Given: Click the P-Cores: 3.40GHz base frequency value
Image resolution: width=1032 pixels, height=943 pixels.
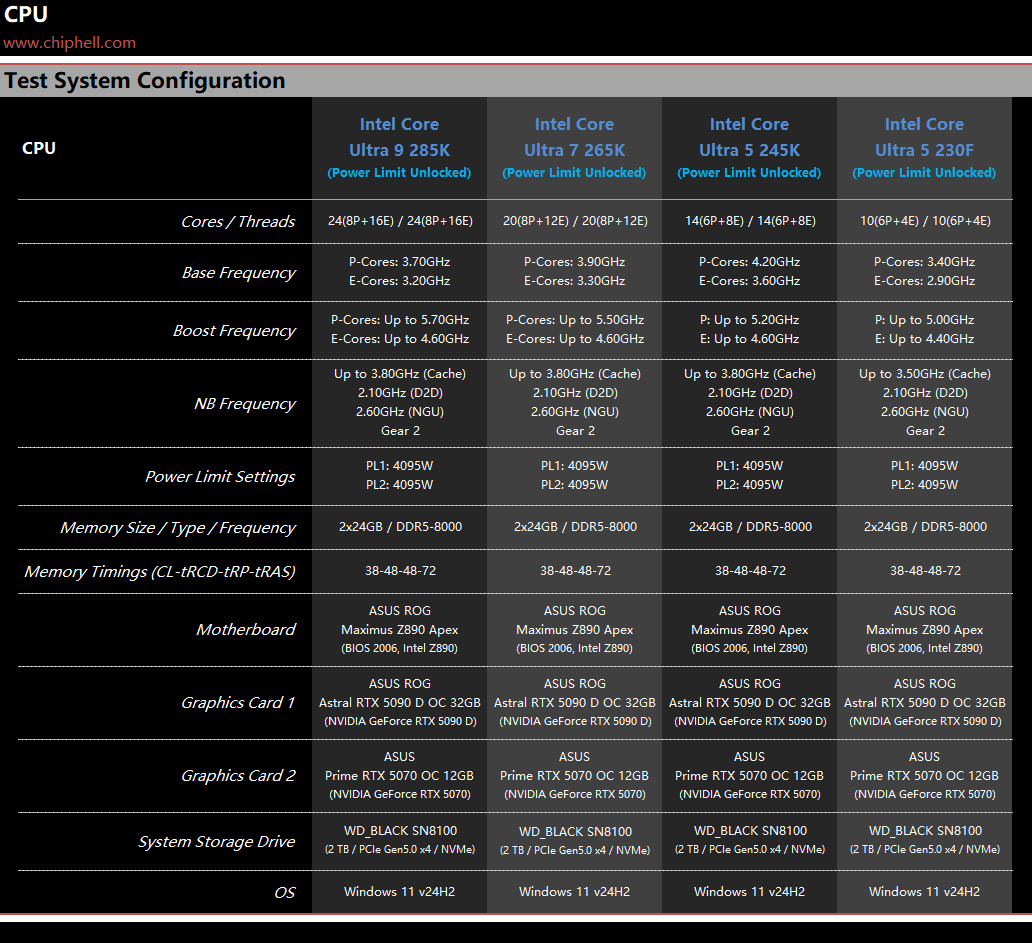Looking at the screenshot, I should pos(925,262).
